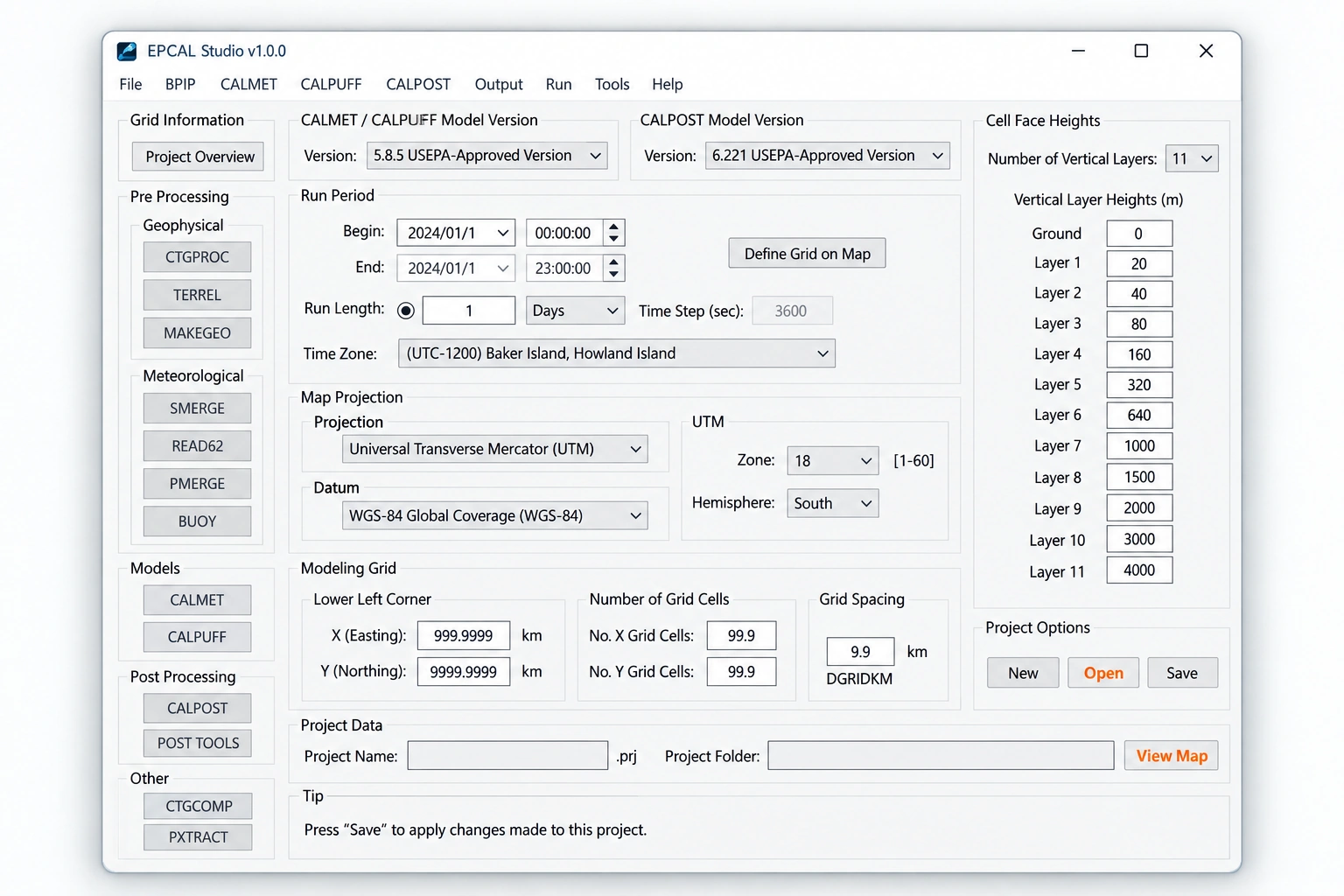The image size is (1344, 896).
Task: Open the File menu
Action: pos(130,84)
